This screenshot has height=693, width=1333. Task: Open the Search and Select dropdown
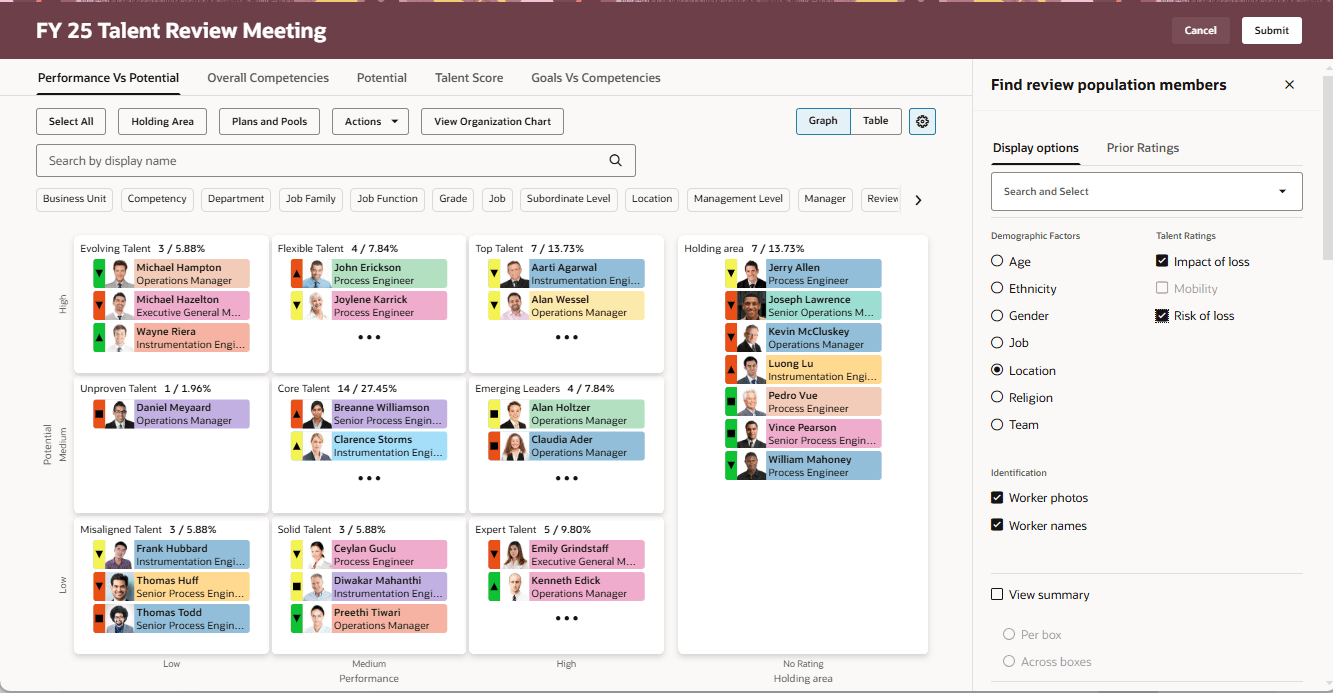pos(1146,191)
